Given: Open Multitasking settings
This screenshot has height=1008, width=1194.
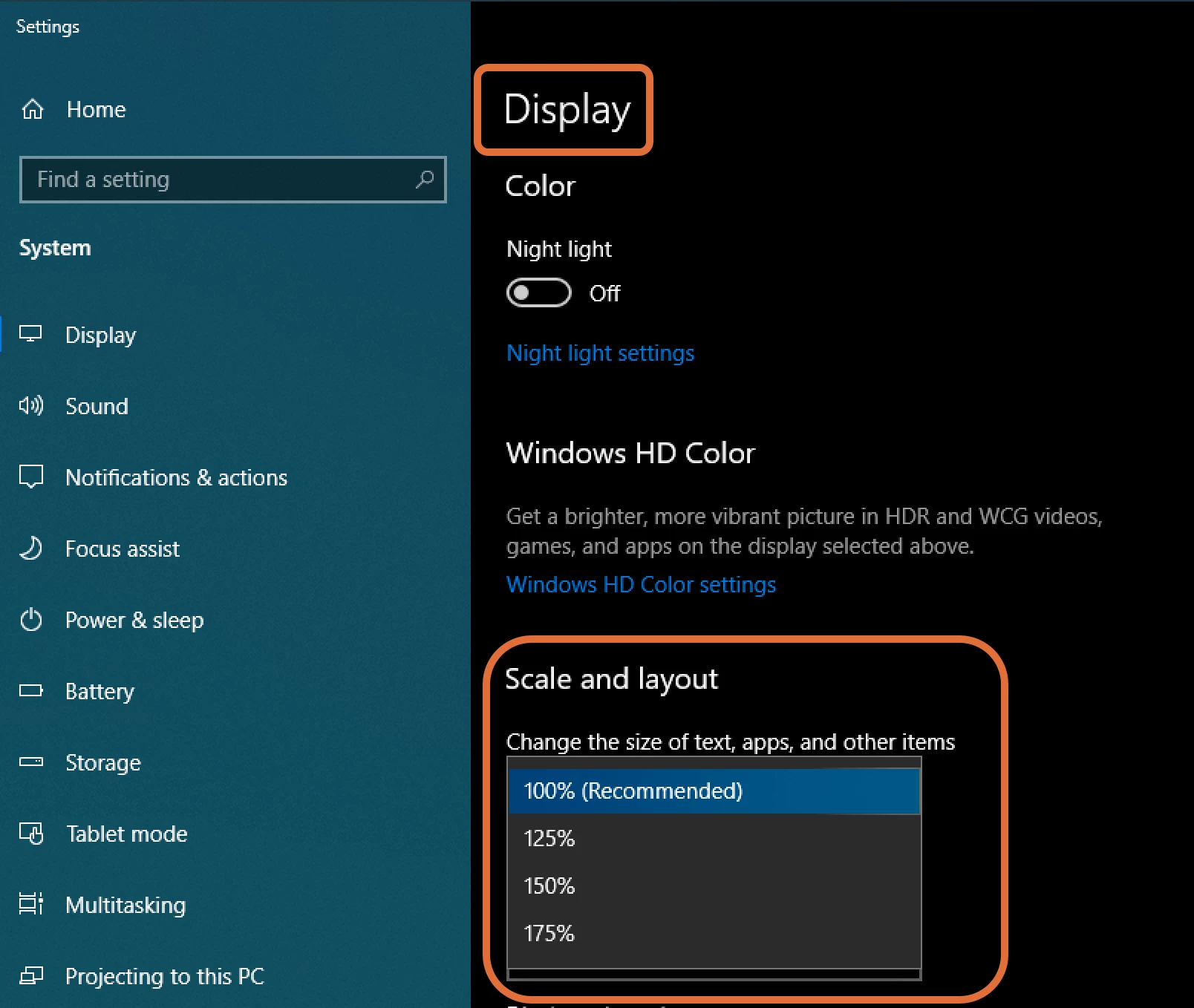Looking at the screenshot, I should [125, 905].
